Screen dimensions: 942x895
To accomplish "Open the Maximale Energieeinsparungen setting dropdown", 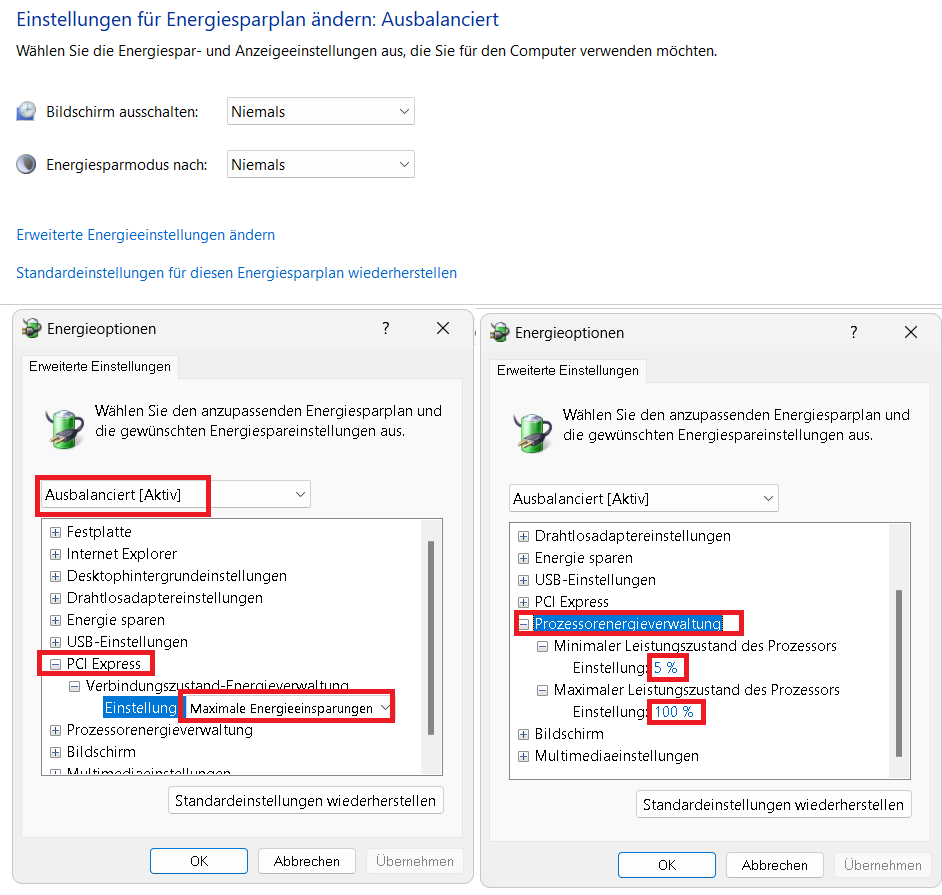I will point(288,708).
